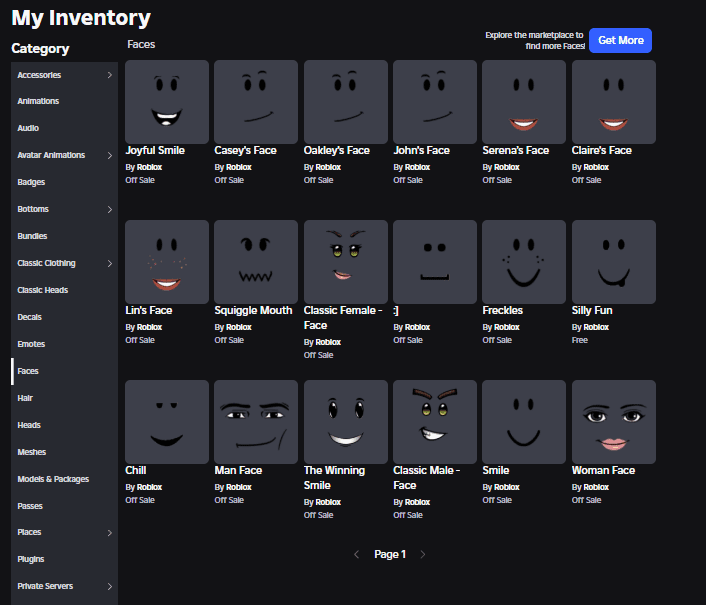Viewport: 706px width, 605px height.
Task: Expand the Accessories category arrow
Action: (x=109, y=75)
